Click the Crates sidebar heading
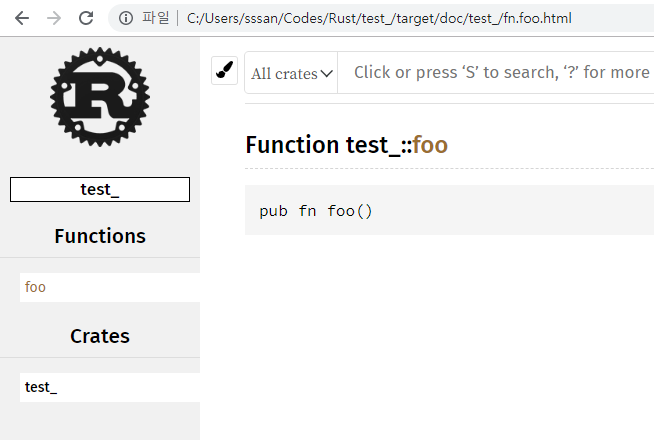Viewport: 654px width, 440px height. point(100,336)
